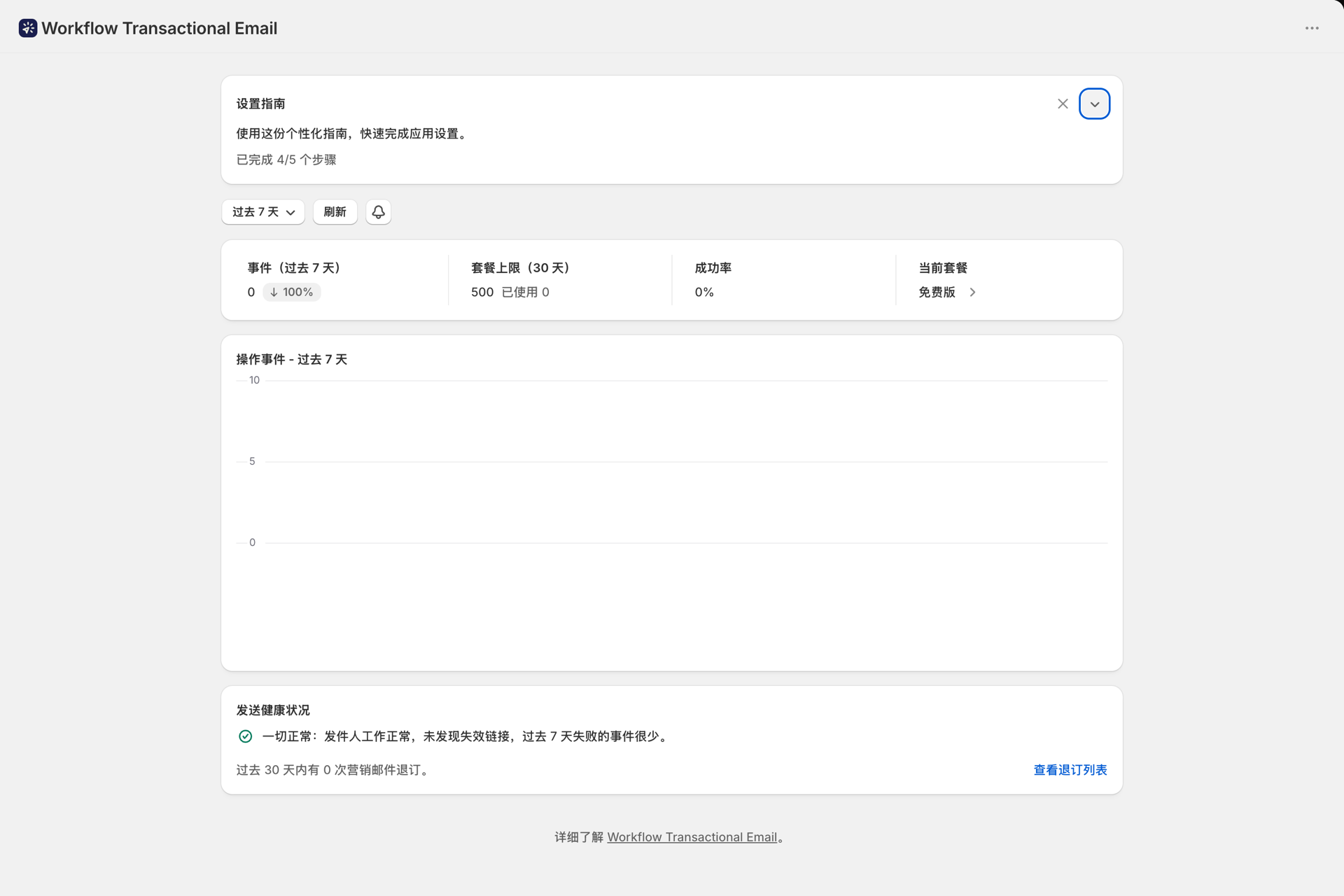Dismiss the 设置指南 setup guide card
This screenshot has width=1344, height=896.
point(1063,104)
